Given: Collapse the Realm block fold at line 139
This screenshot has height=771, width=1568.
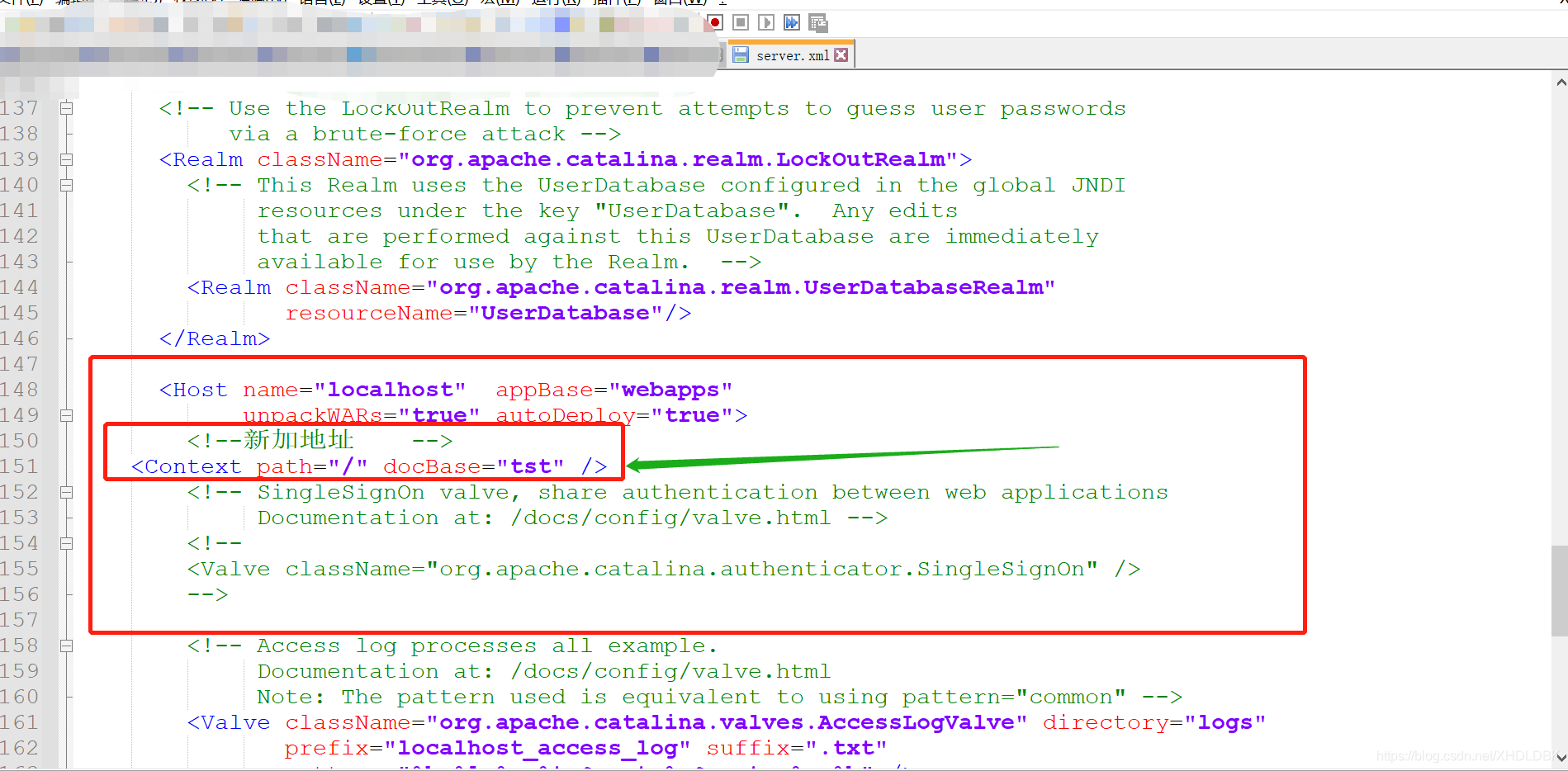Looking at the screenshot, I should click(x=67, y=159).
